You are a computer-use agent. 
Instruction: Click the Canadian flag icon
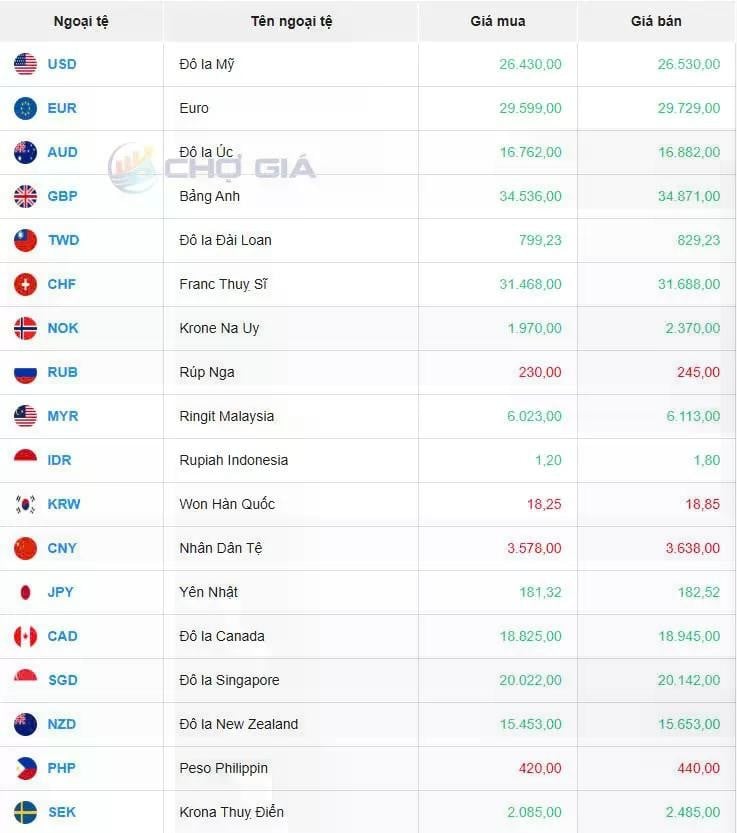pos(26,636)
